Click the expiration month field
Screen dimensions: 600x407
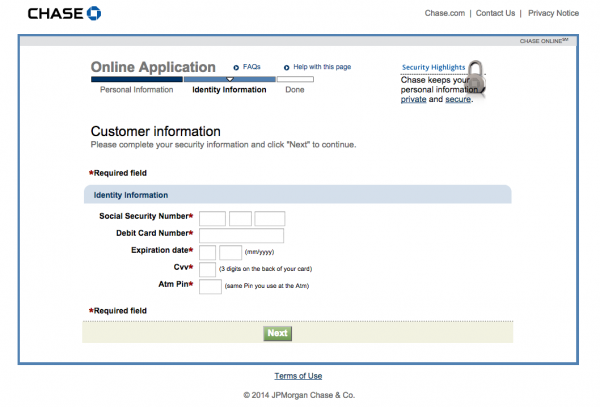pos(207,252)
